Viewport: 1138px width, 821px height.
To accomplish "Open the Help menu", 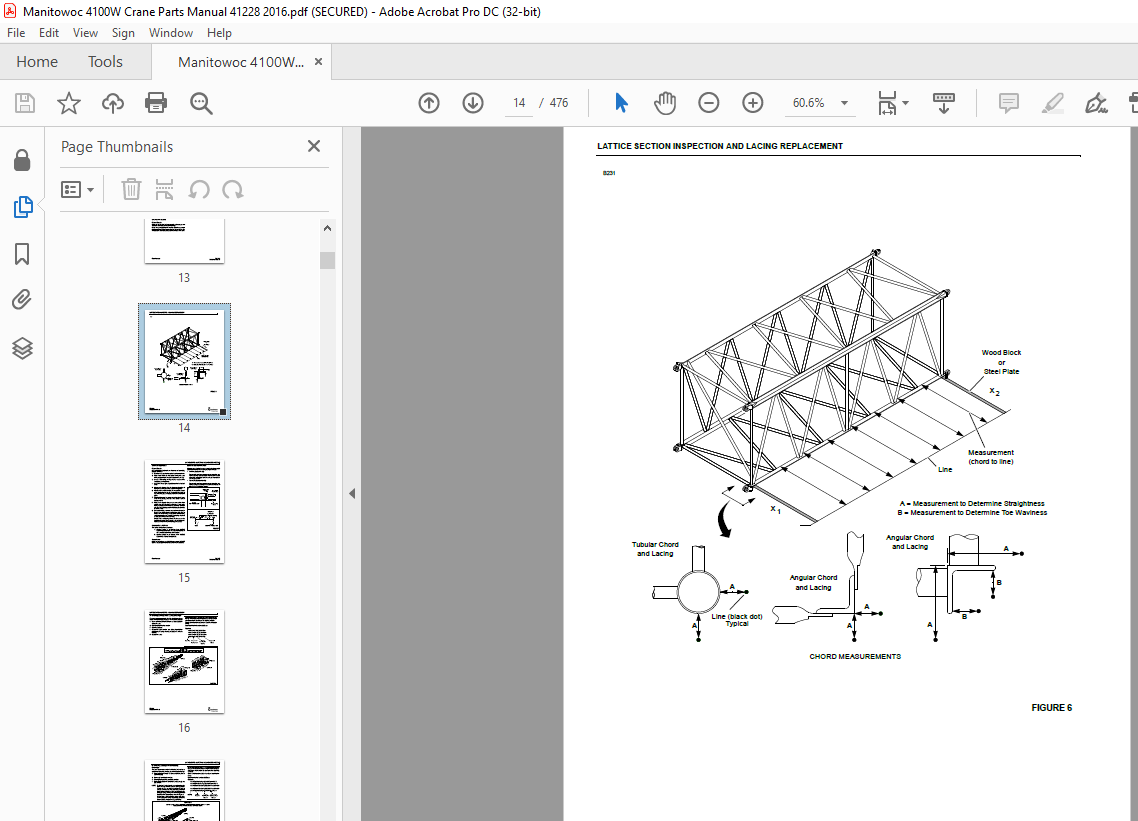I will [x=219, y=33].
